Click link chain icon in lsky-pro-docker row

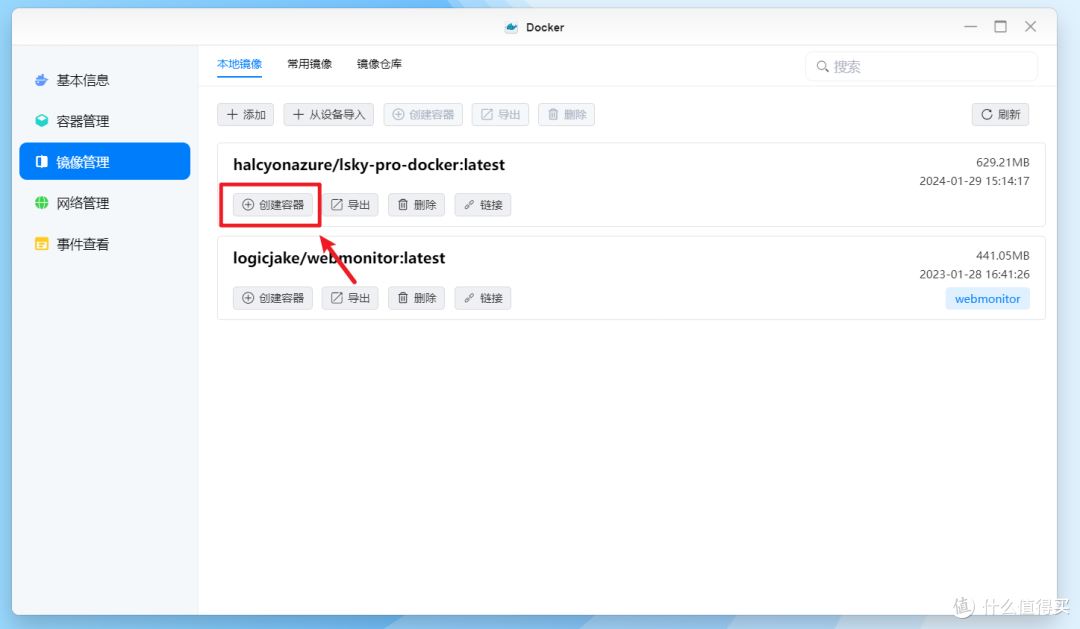click(469, 205)
